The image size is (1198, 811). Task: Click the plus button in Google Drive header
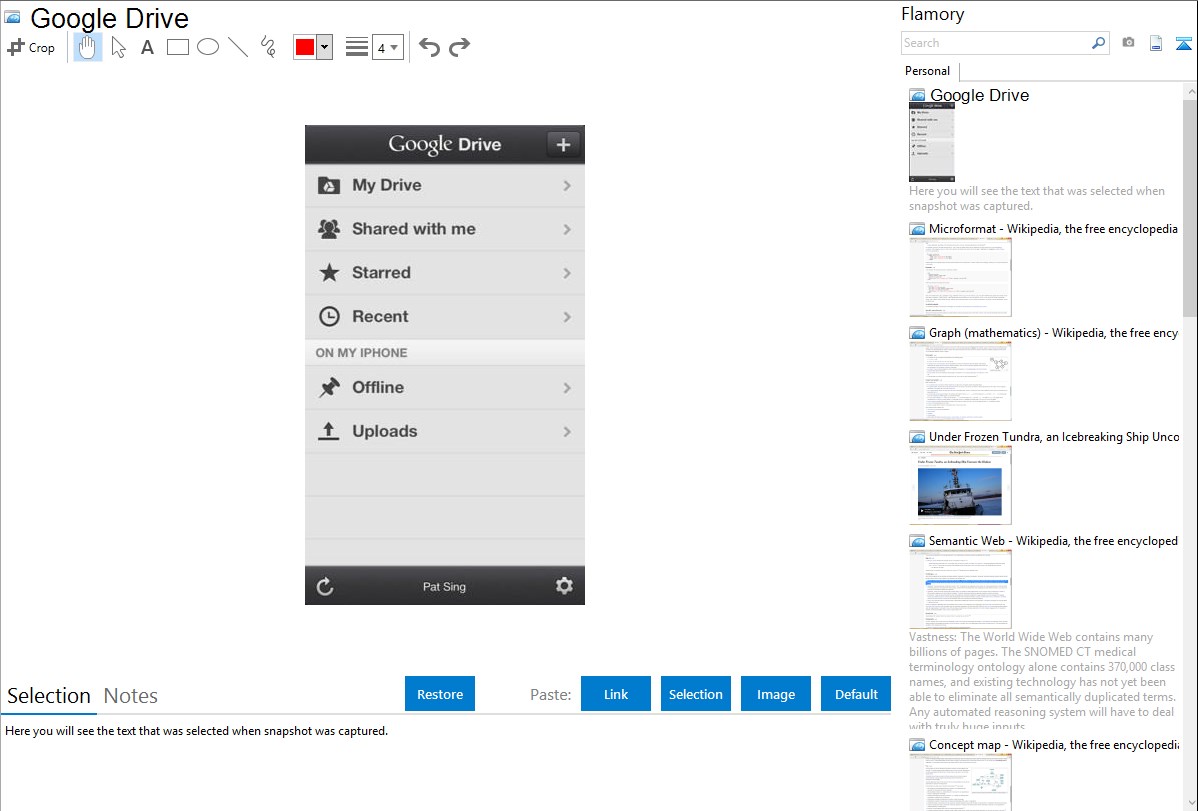(x=563, y=144)
